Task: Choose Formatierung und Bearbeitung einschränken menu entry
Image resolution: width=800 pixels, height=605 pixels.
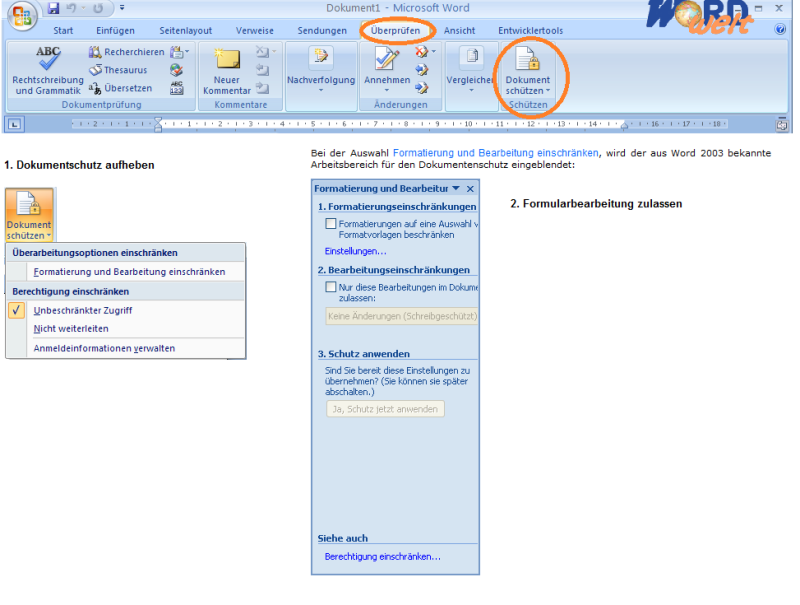Action: (x=129, y=270)
